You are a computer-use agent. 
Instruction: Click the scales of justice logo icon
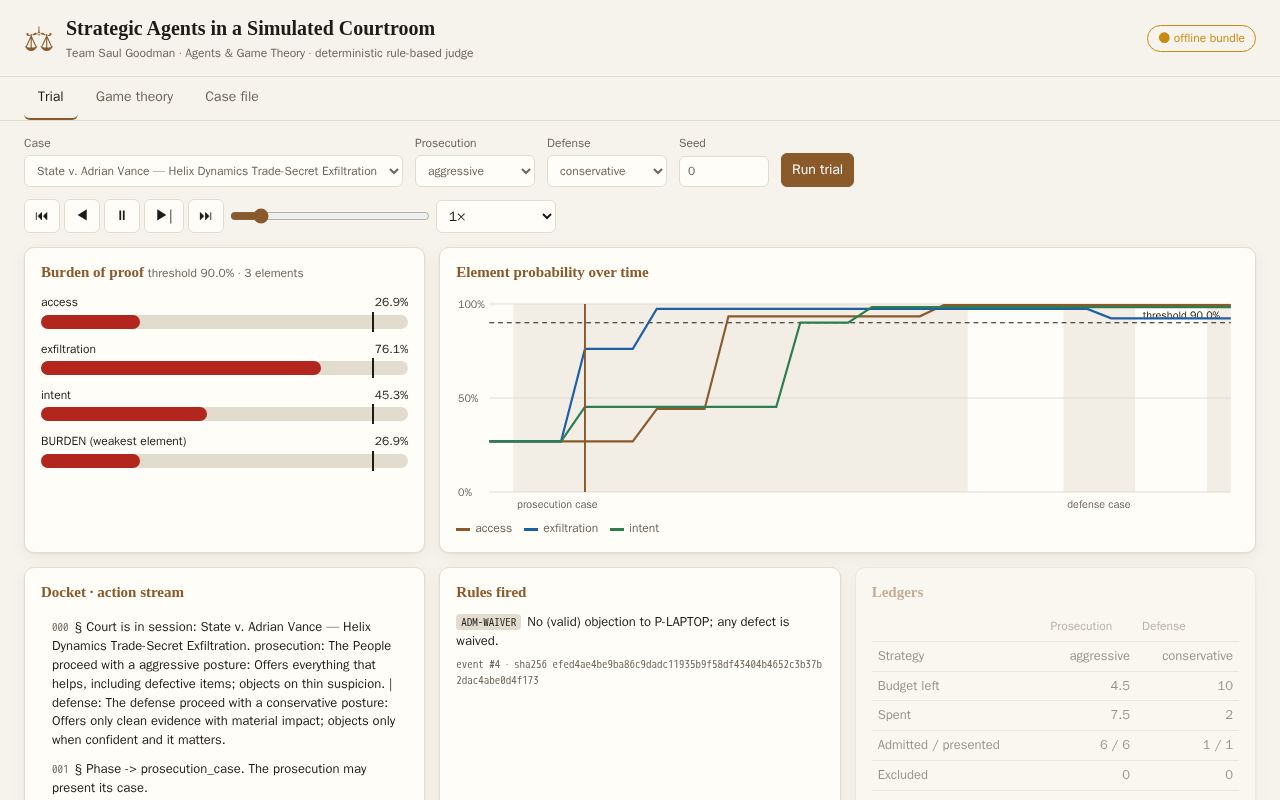coord(39,39)
